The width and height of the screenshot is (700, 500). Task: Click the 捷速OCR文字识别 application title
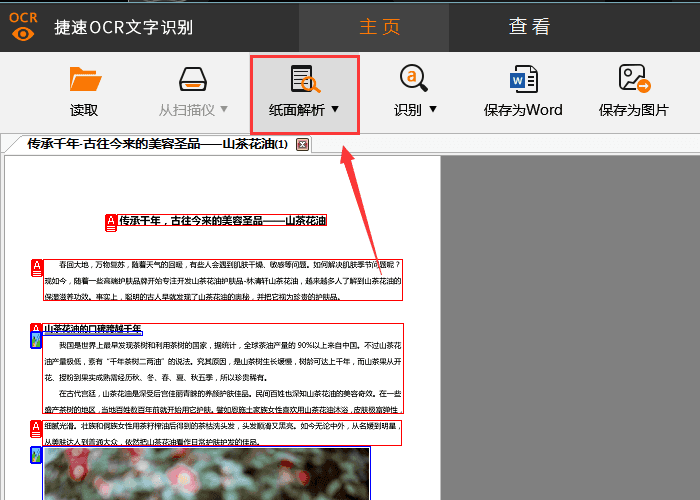coord(124,27)
